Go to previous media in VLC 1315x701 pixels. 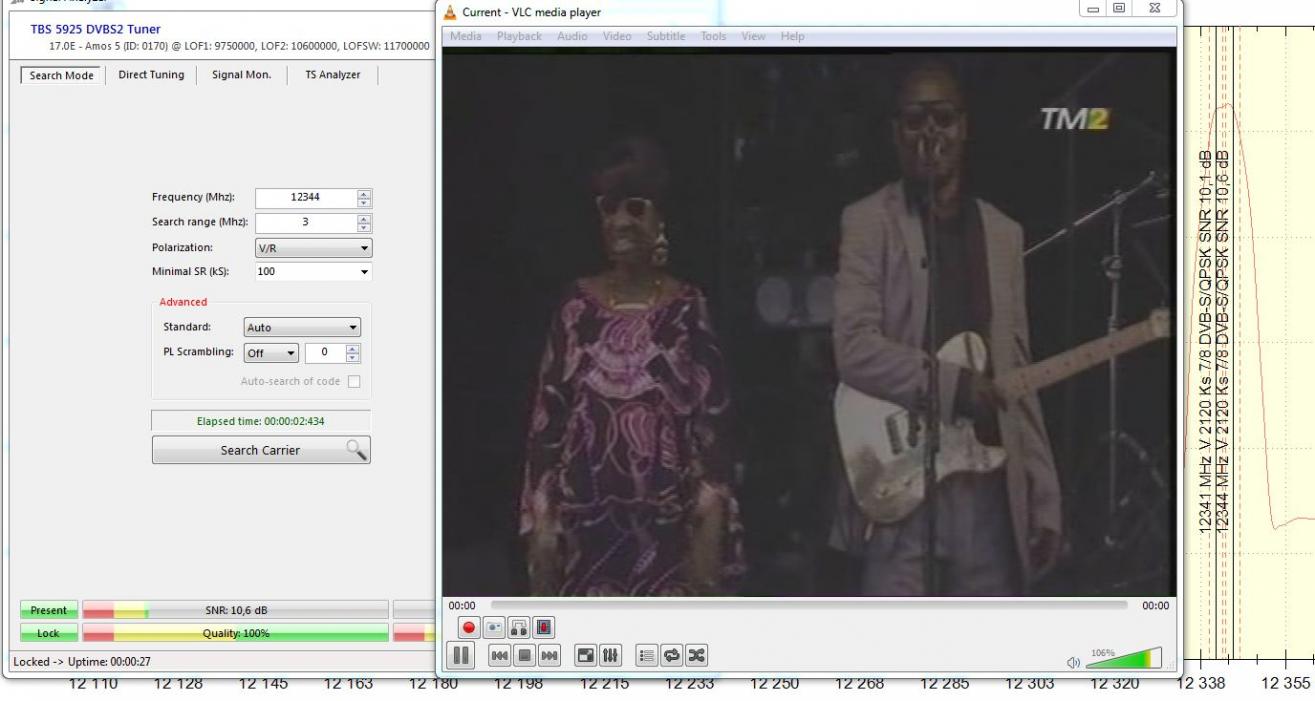coord(499,656)
